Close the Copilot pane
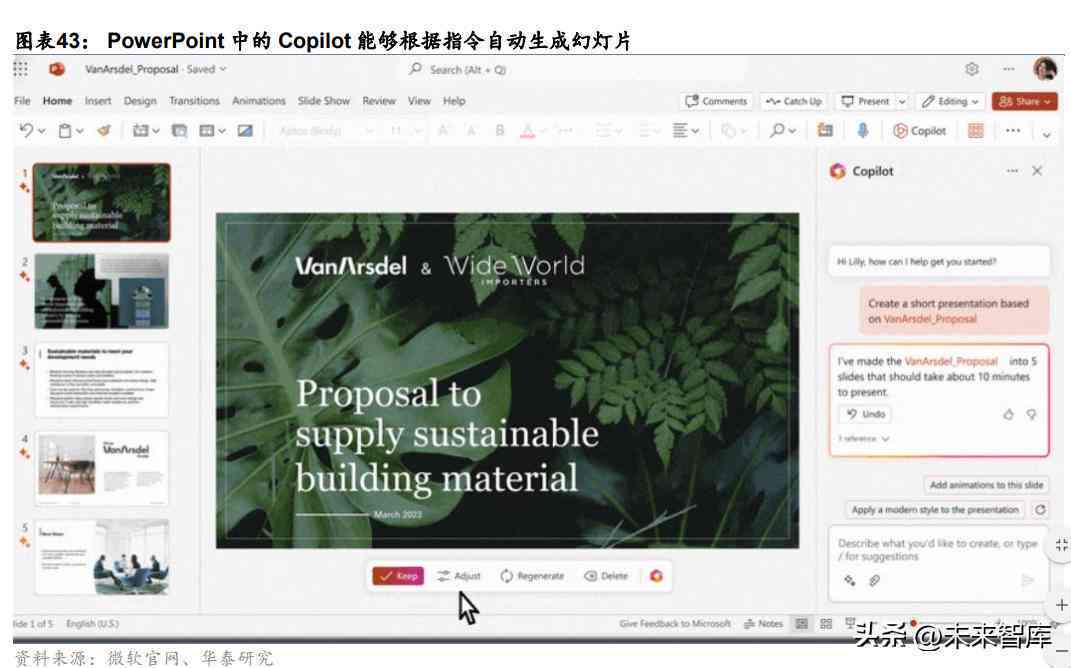Viewport: 1071px width, 668px height. tap(1037, 171)
